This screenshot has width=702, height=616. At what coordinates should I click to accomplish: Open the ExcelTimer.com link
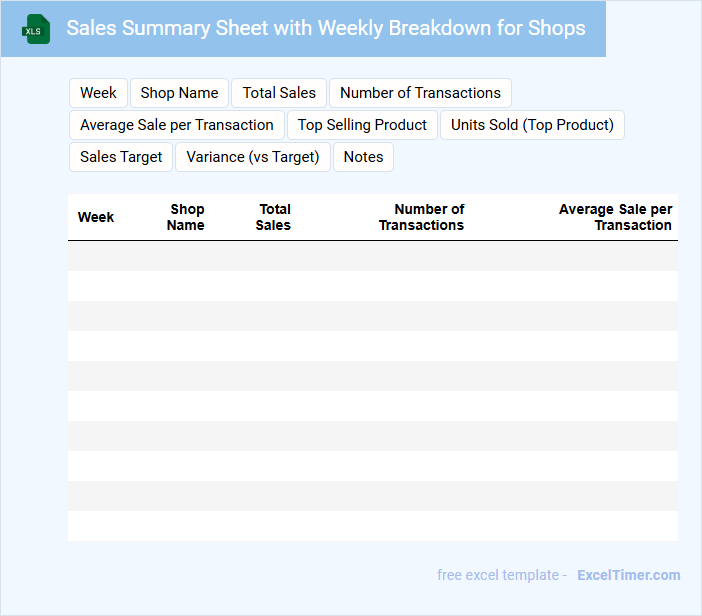click(628, 575)
